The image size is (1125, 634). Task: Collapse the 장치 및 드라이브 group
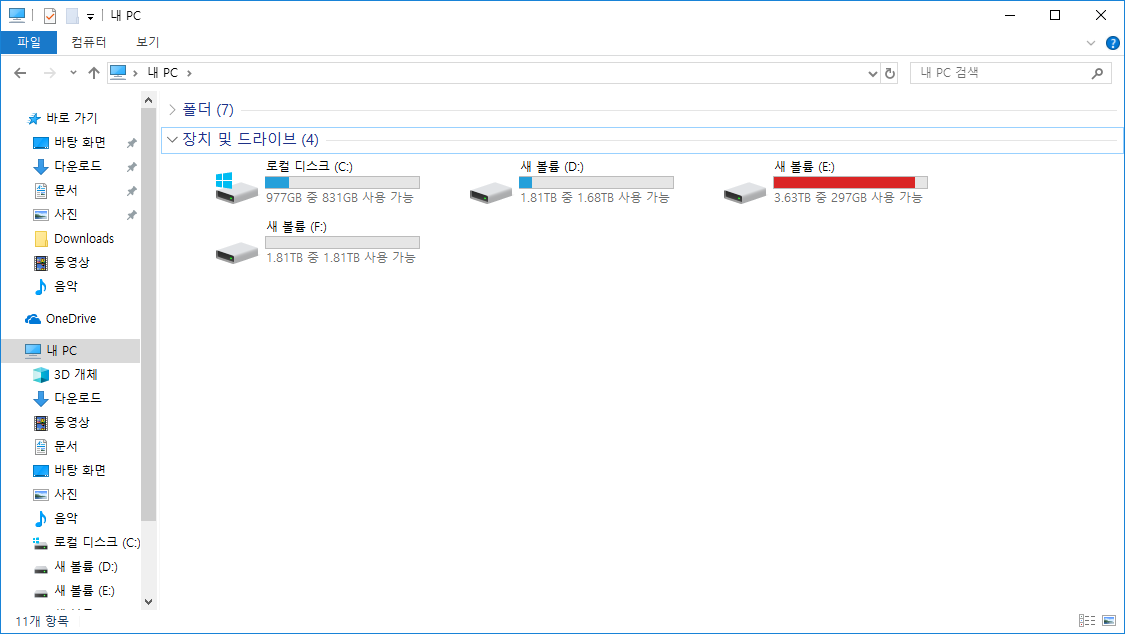coord(173,139)
